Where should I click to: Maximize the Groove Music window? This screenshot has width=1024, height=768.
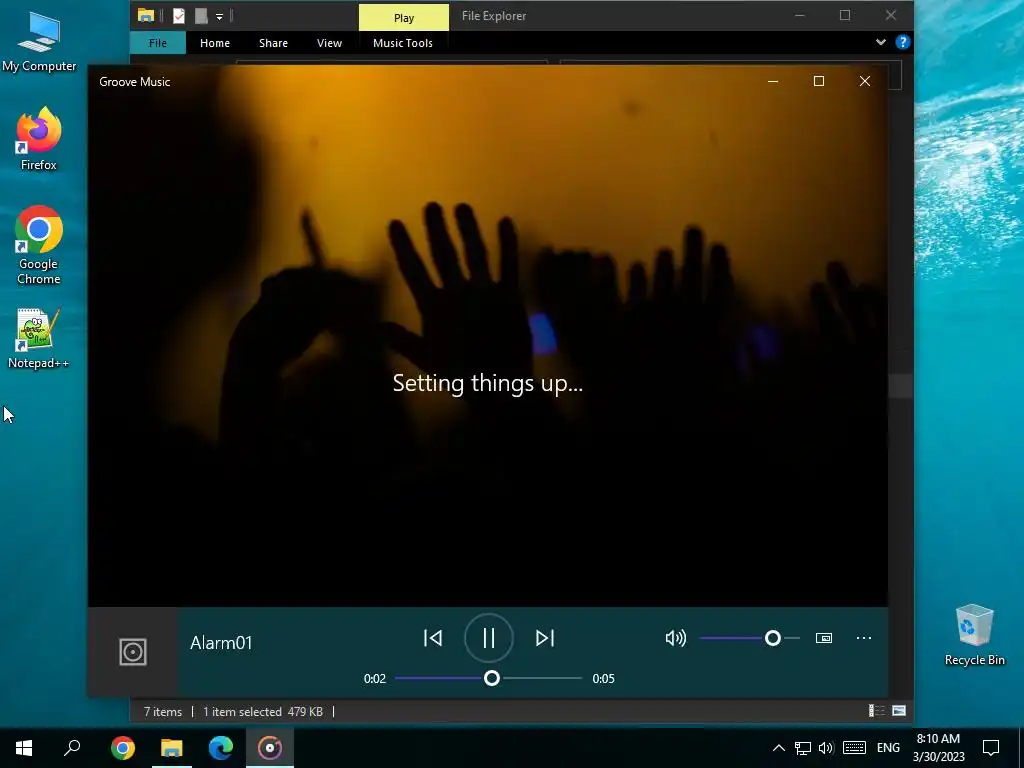pyautogui.click(x=818, y=81)
